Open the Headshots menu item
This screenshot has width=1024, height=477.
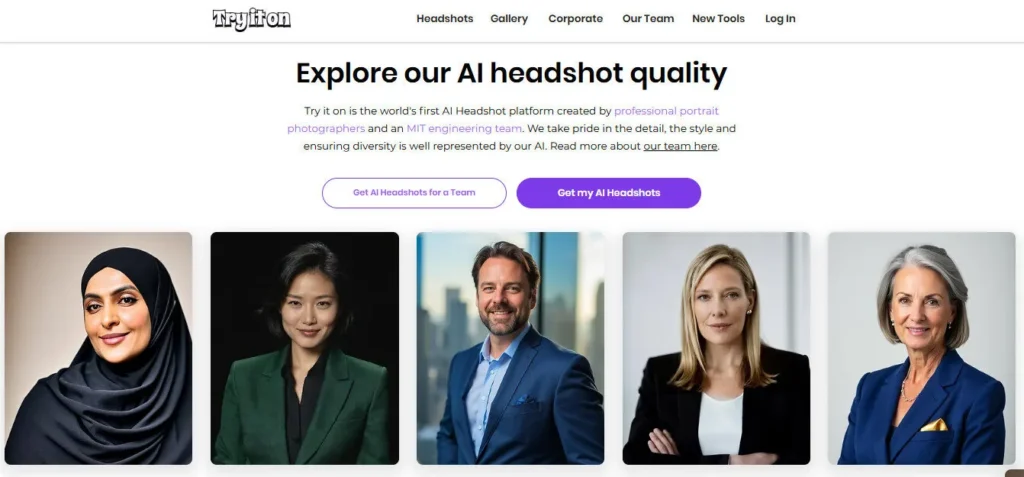point(445,19)
